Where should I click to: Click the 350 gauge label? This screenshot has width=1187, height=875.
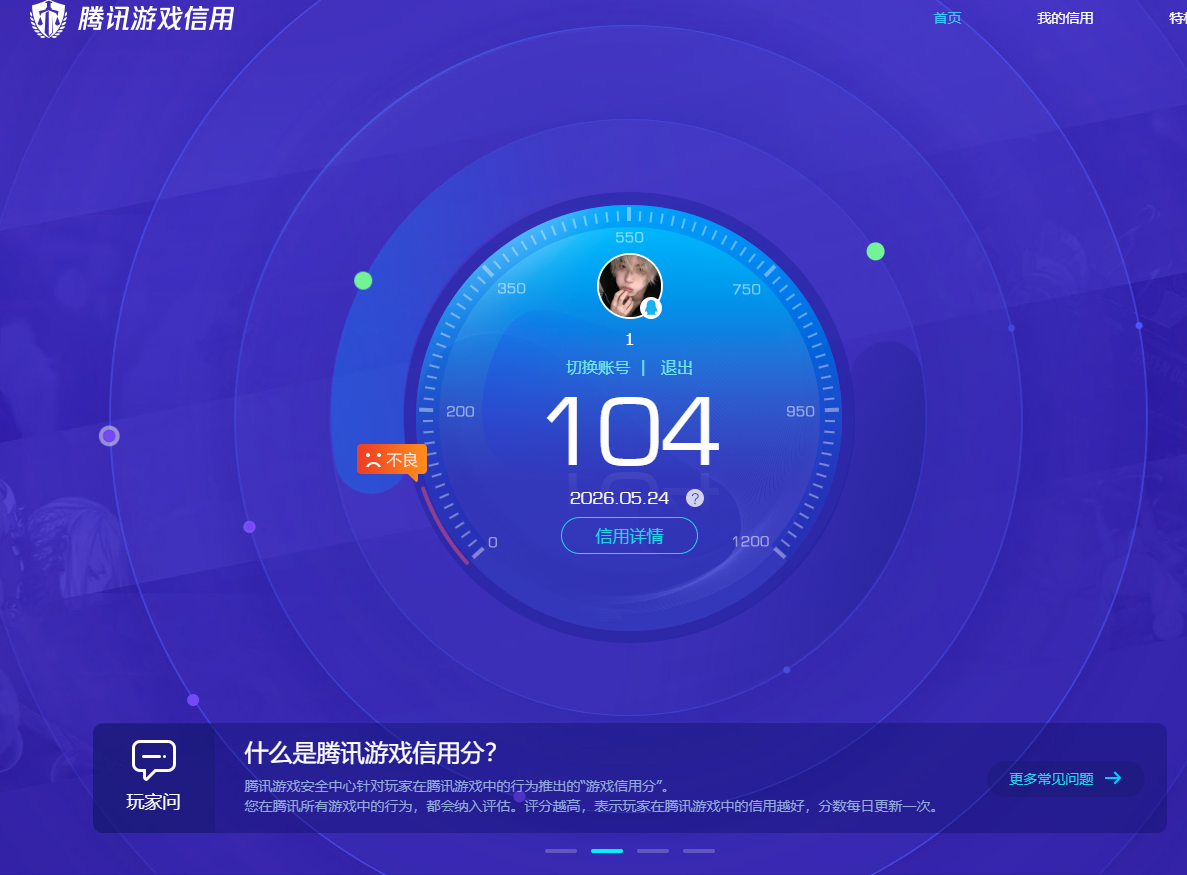point(511,288)
